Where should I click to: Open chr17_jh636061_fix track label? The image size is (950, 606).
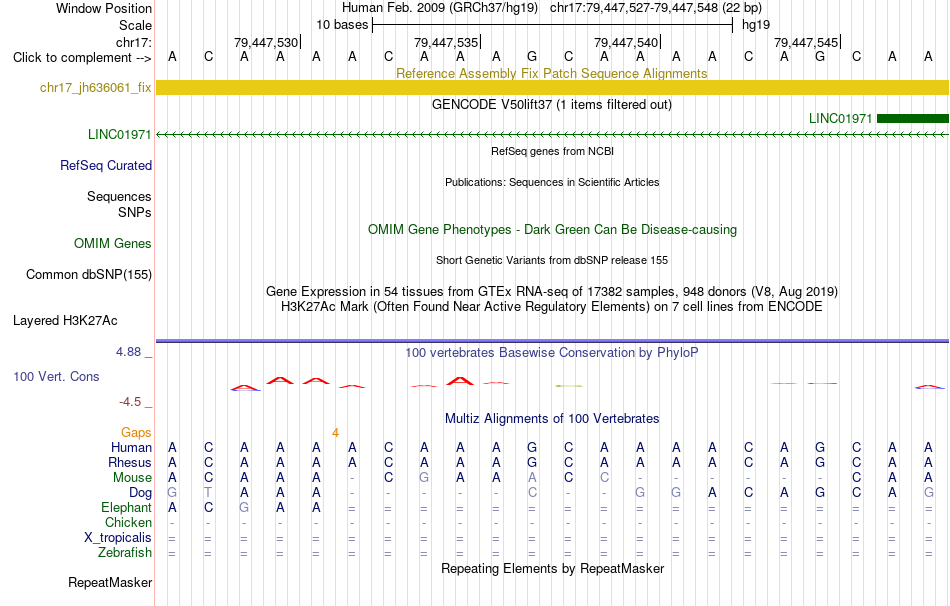96,87
